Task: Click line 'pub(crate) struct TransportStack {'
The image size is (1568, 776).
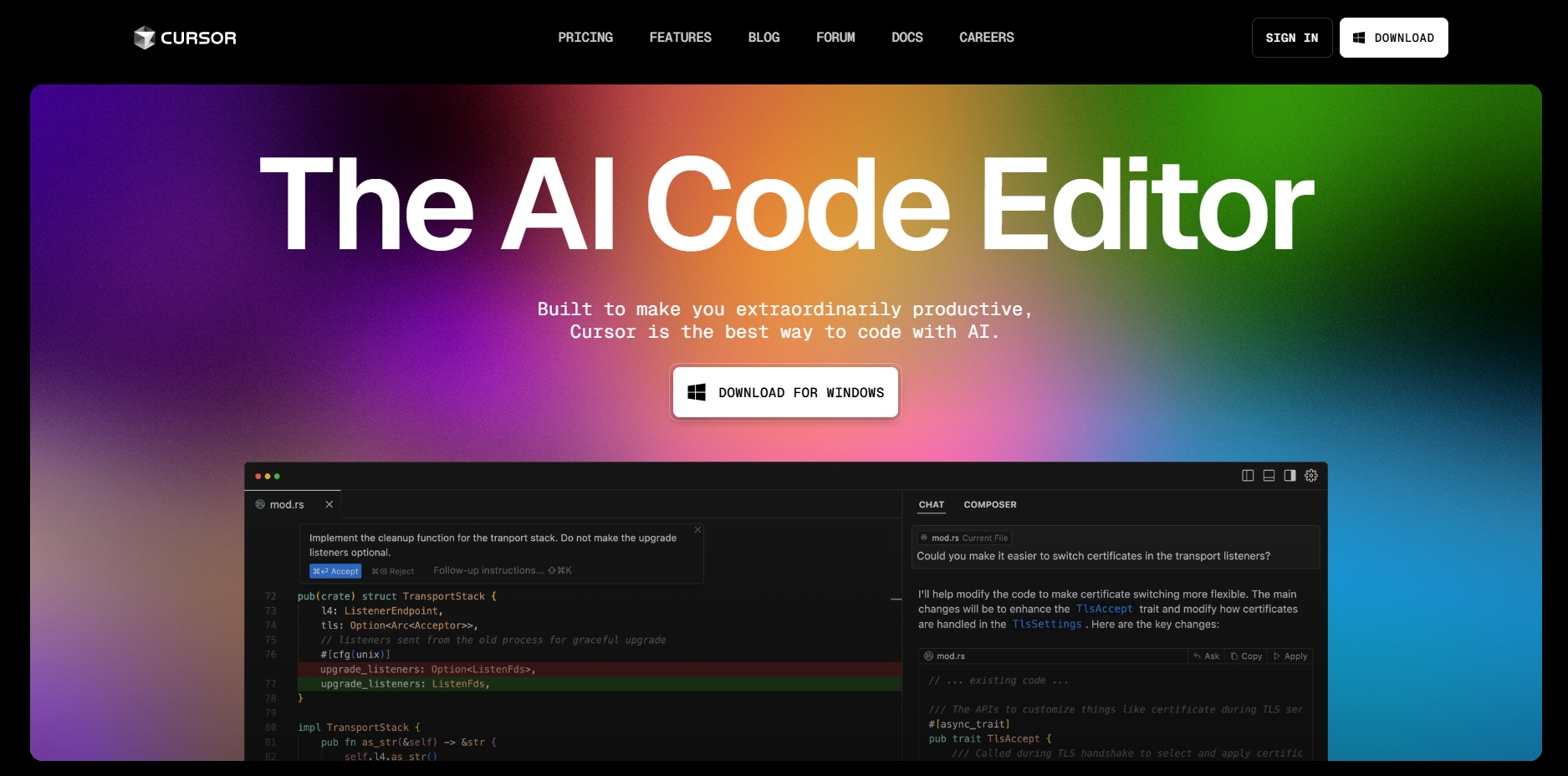Action: point(397,596)
